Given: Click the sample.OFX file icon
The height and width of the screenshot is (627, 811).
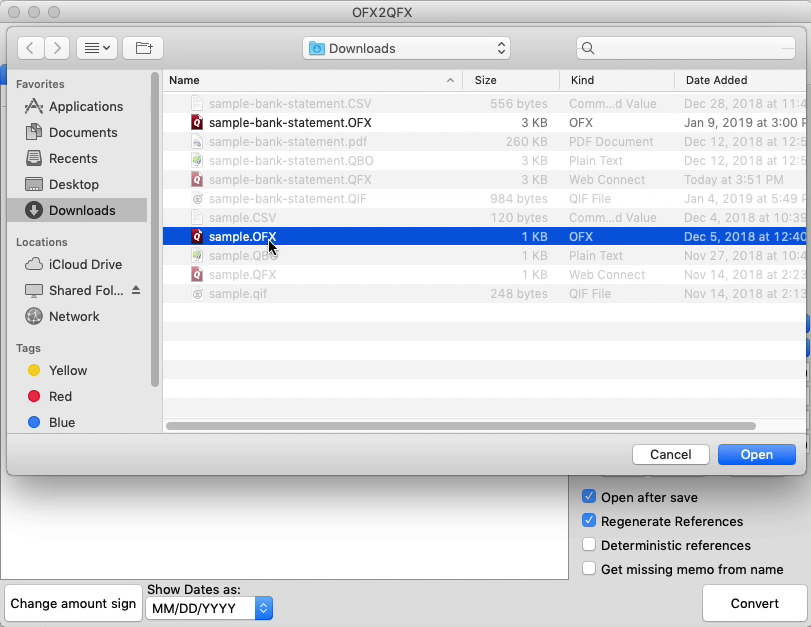Looking at the screenshot, I should point(197,236).
